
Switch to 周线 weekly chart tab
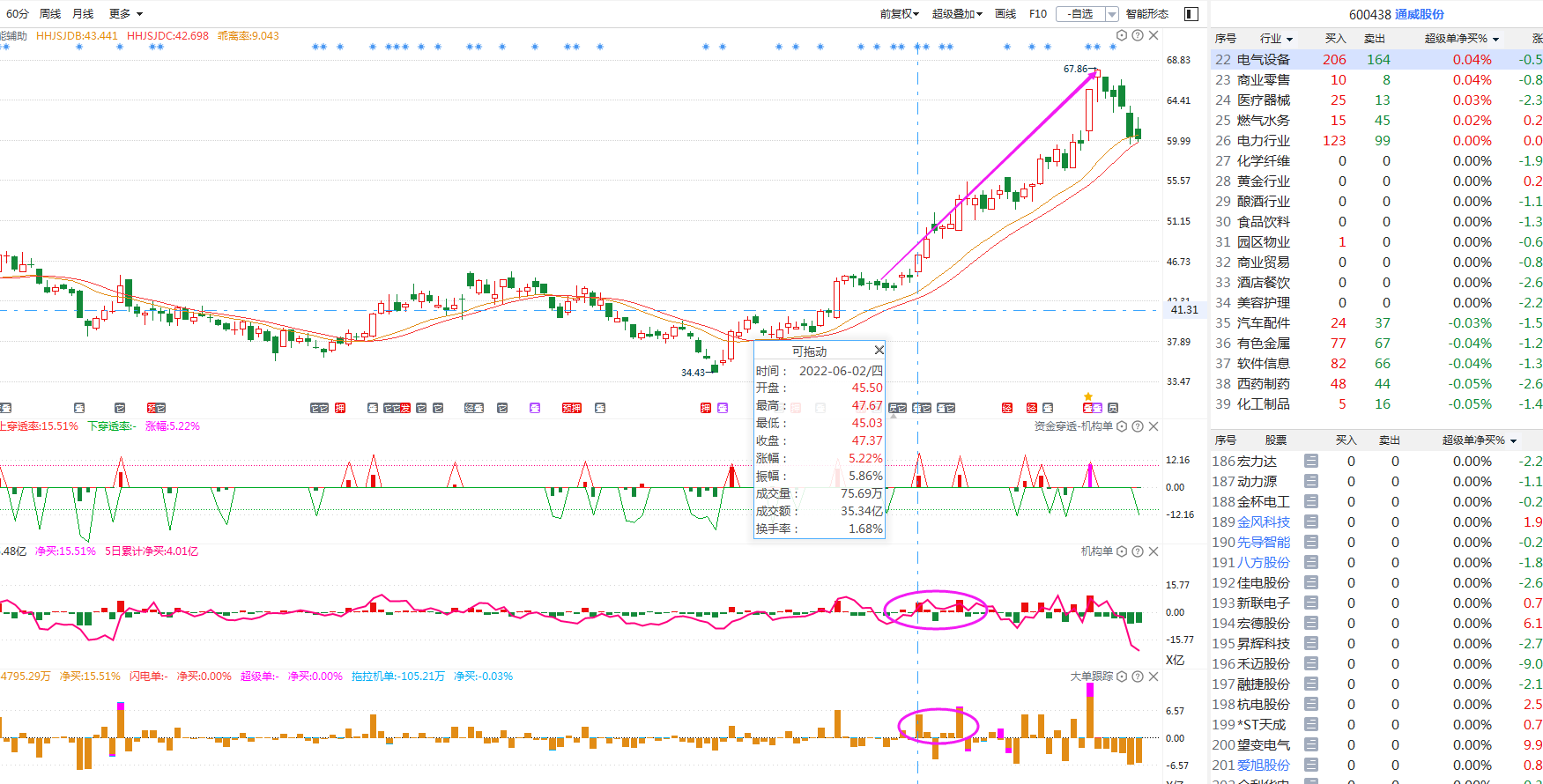pos(50,14)
